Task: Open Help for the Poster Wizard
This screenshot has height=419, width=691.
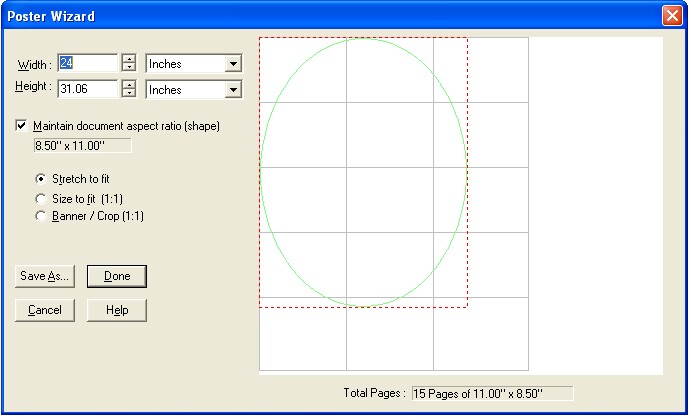Action: click(x=117, y=310)
